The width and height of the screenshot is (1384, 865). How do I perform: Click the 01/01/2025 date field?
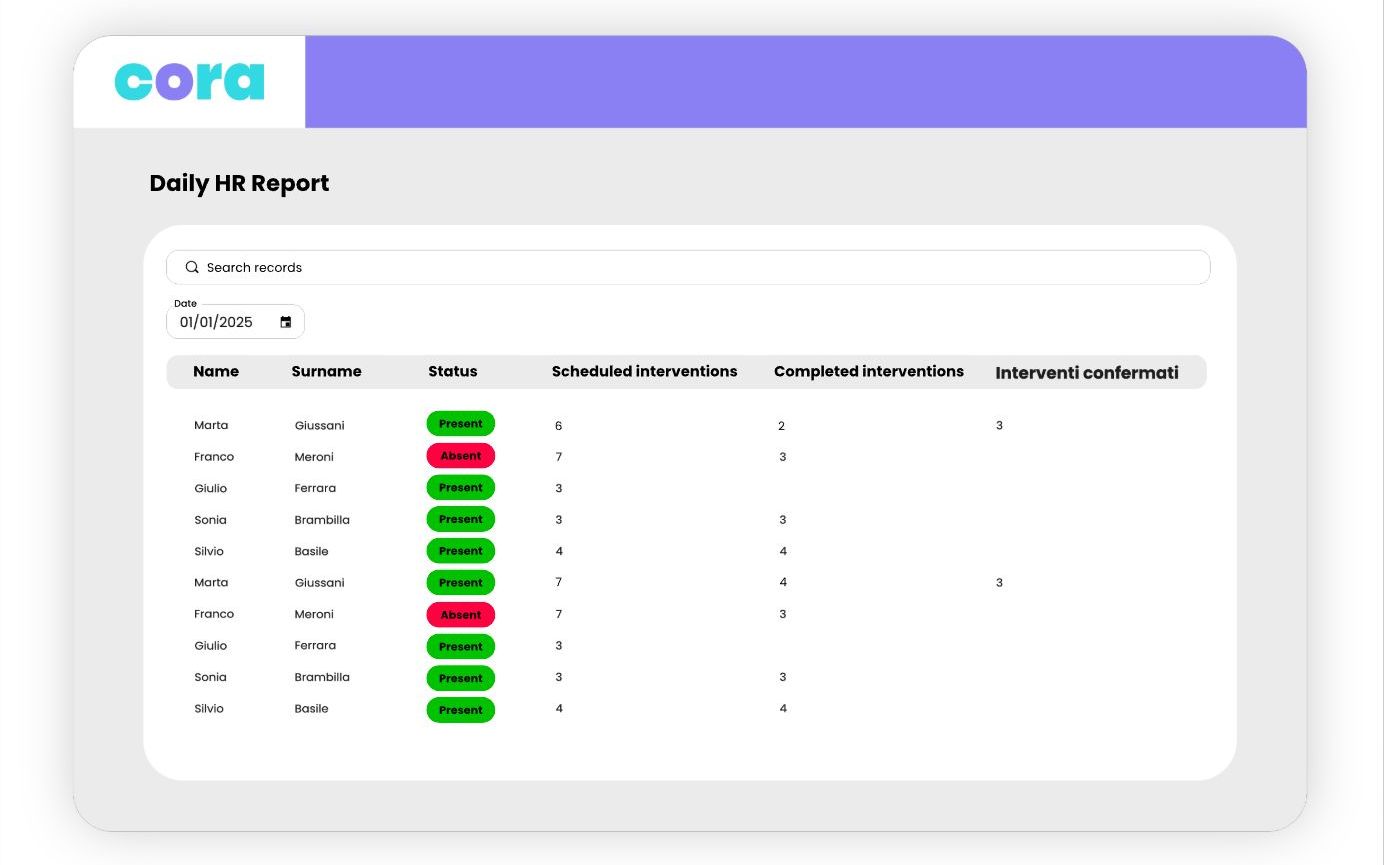point(235,322)
